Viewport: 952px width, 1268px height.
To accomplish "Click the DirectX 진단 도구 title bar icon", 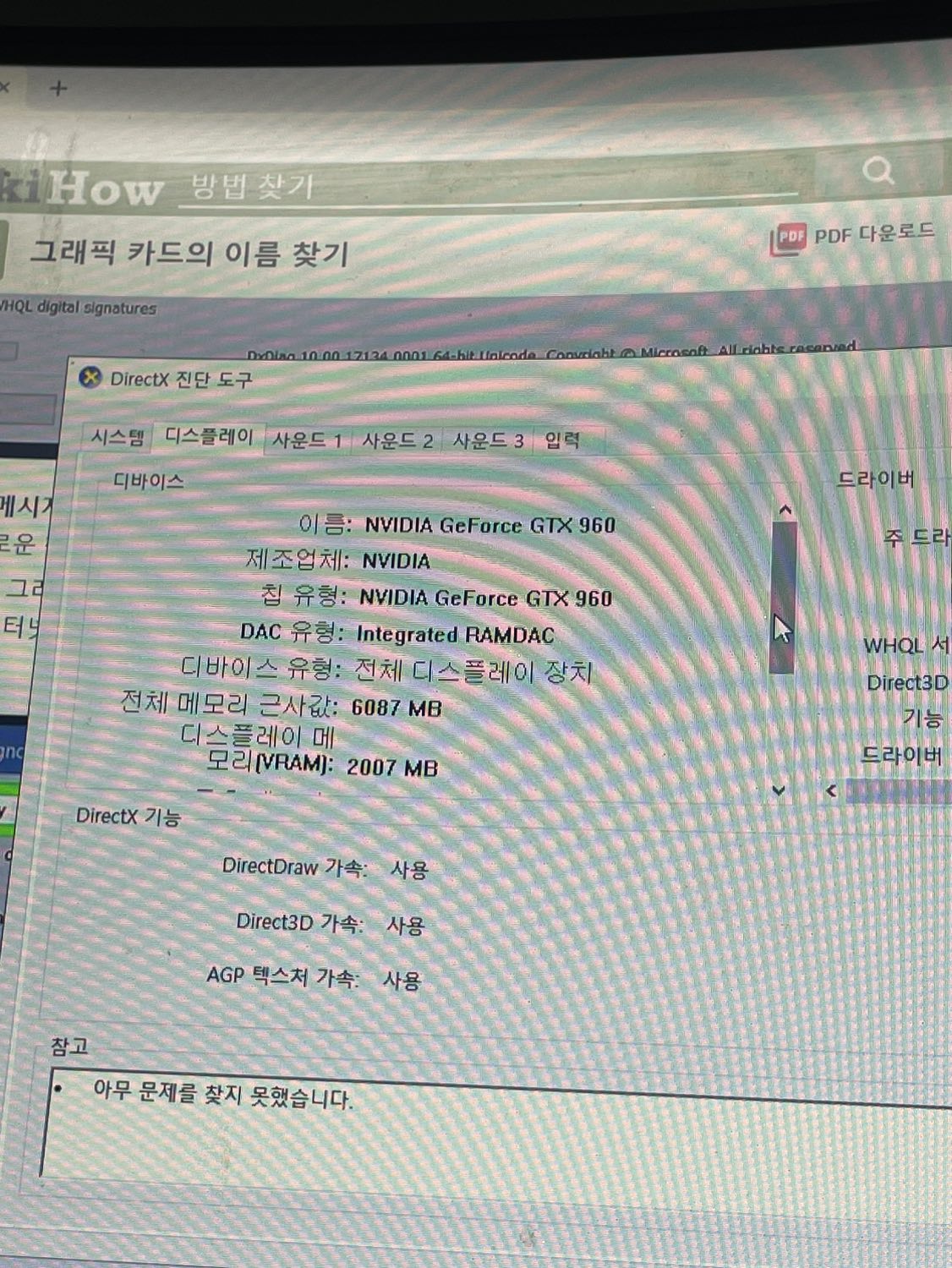I will 90,377.
